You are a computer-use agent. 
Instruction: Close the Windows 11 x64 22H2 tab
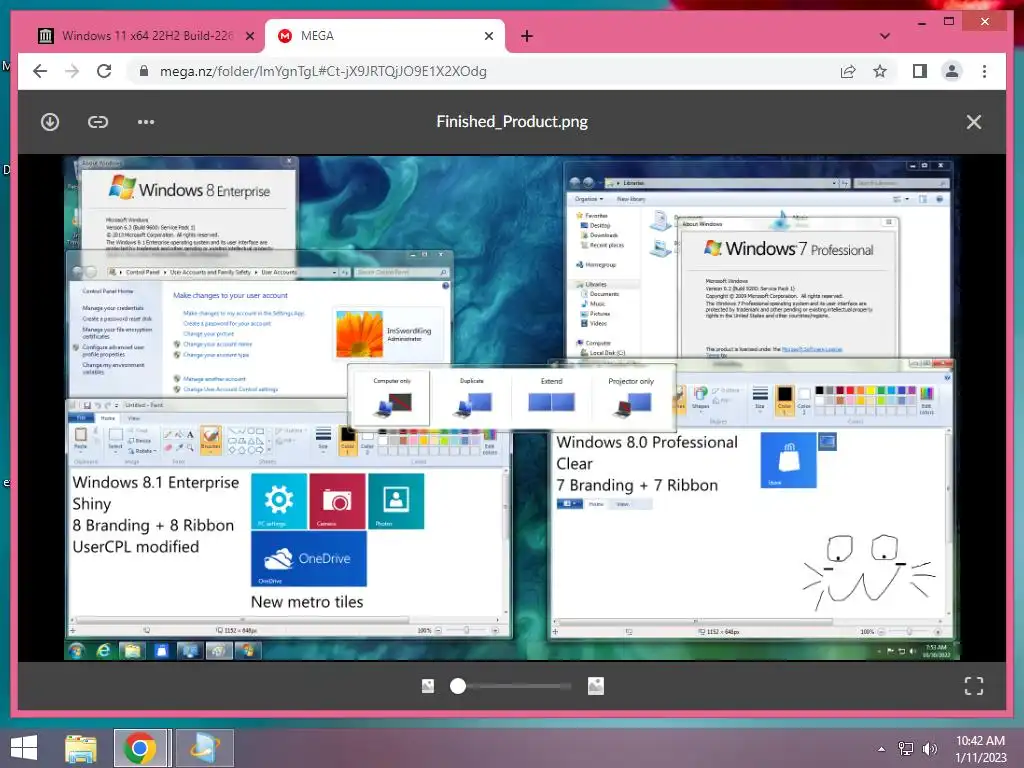pos(249,36)
